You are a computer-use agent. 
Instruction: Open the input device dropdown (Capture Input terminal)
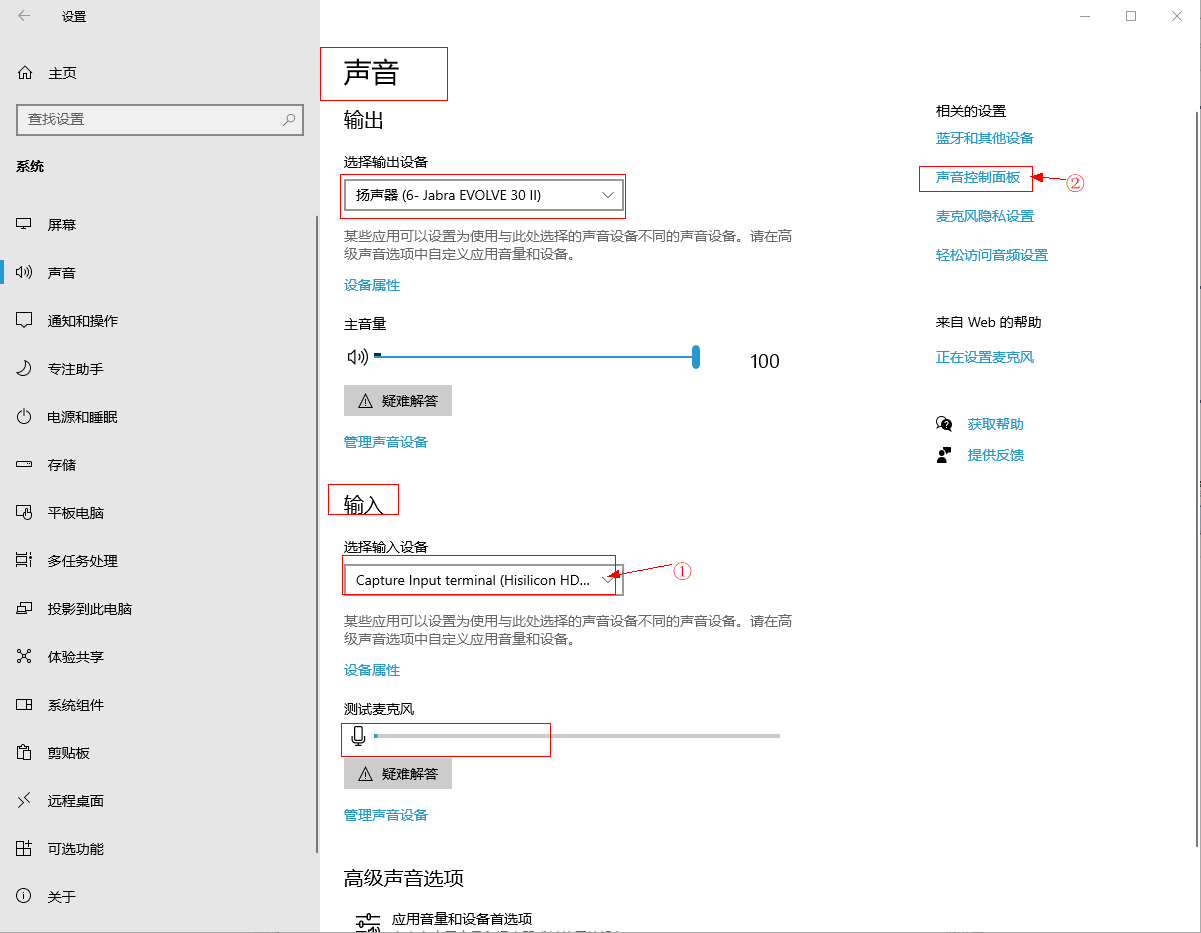tap(483, 580)
